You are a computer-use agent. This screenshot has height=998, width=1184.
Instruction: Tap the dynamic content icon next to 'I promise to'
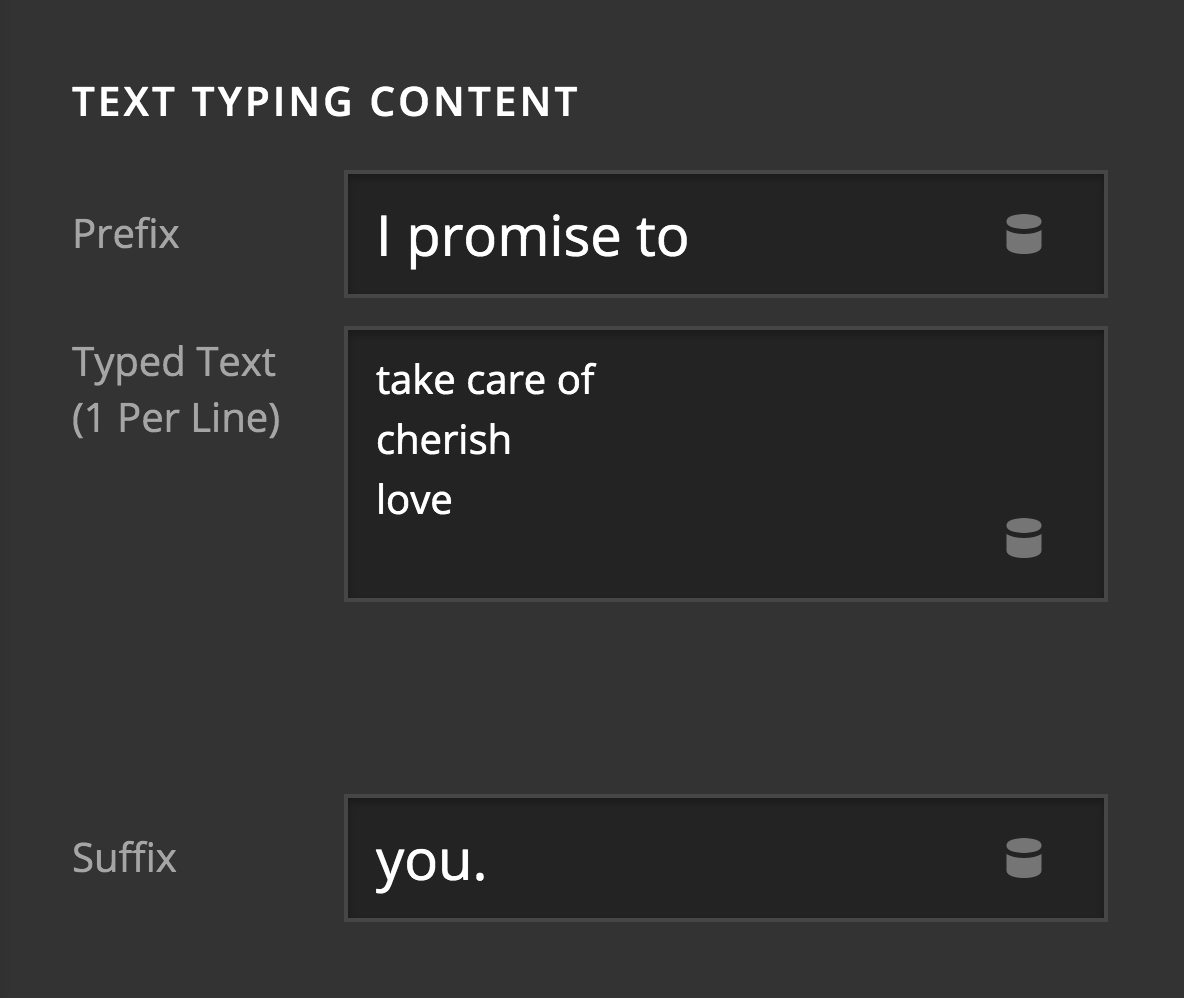[1024, 235]
